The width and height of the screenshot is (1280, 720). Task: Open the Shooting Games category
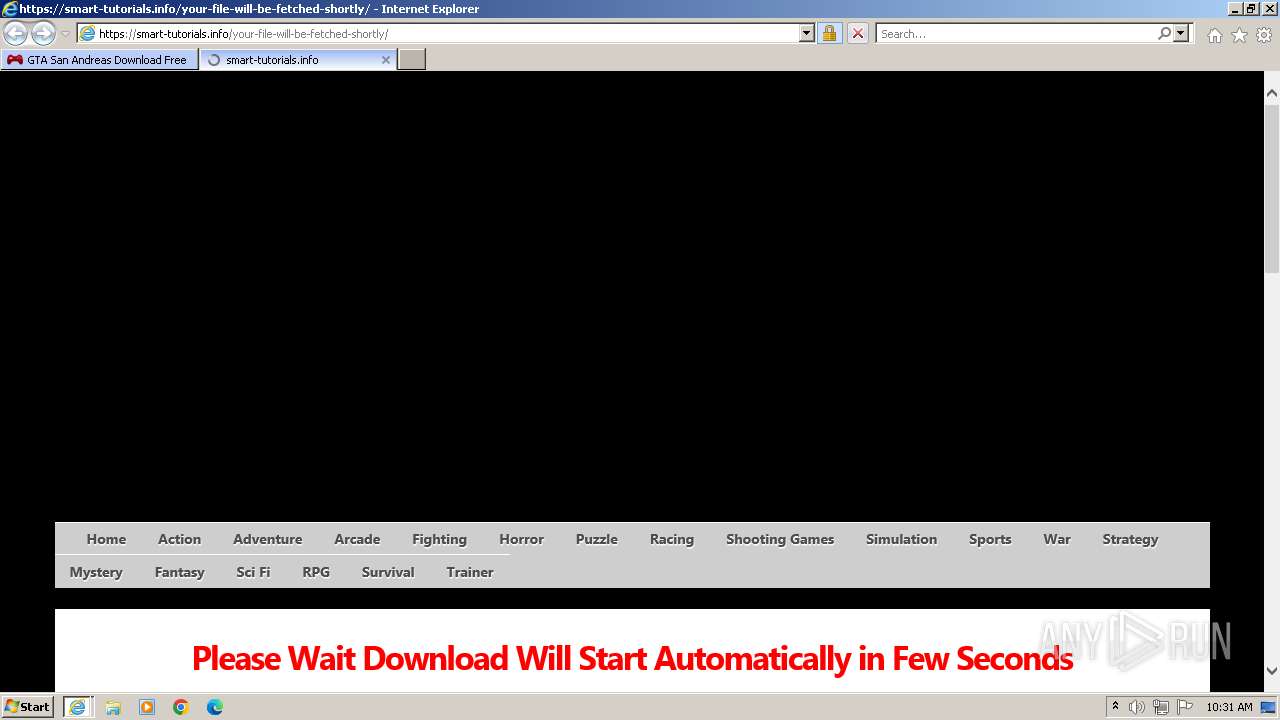(x=780, y=539)
